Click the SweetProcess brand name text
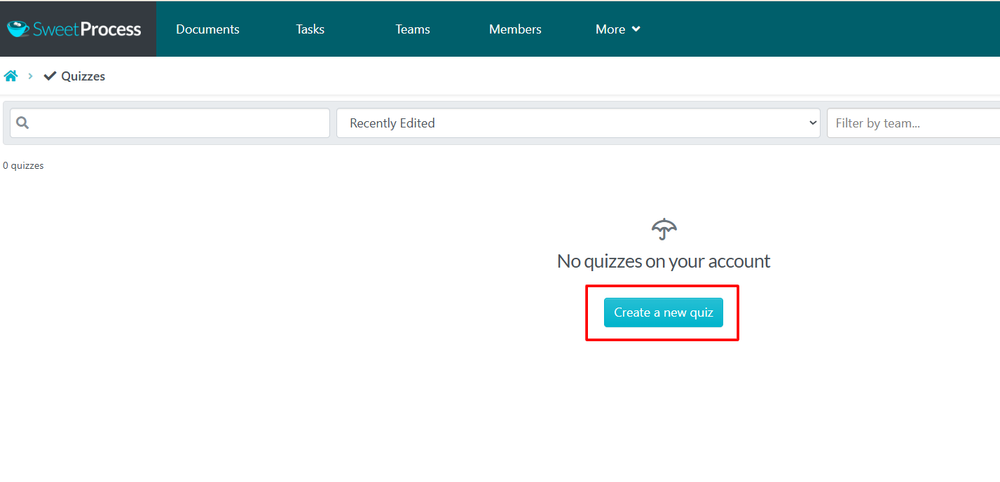The width and height of the screenshot is (1000, 482). pos(88,29)
